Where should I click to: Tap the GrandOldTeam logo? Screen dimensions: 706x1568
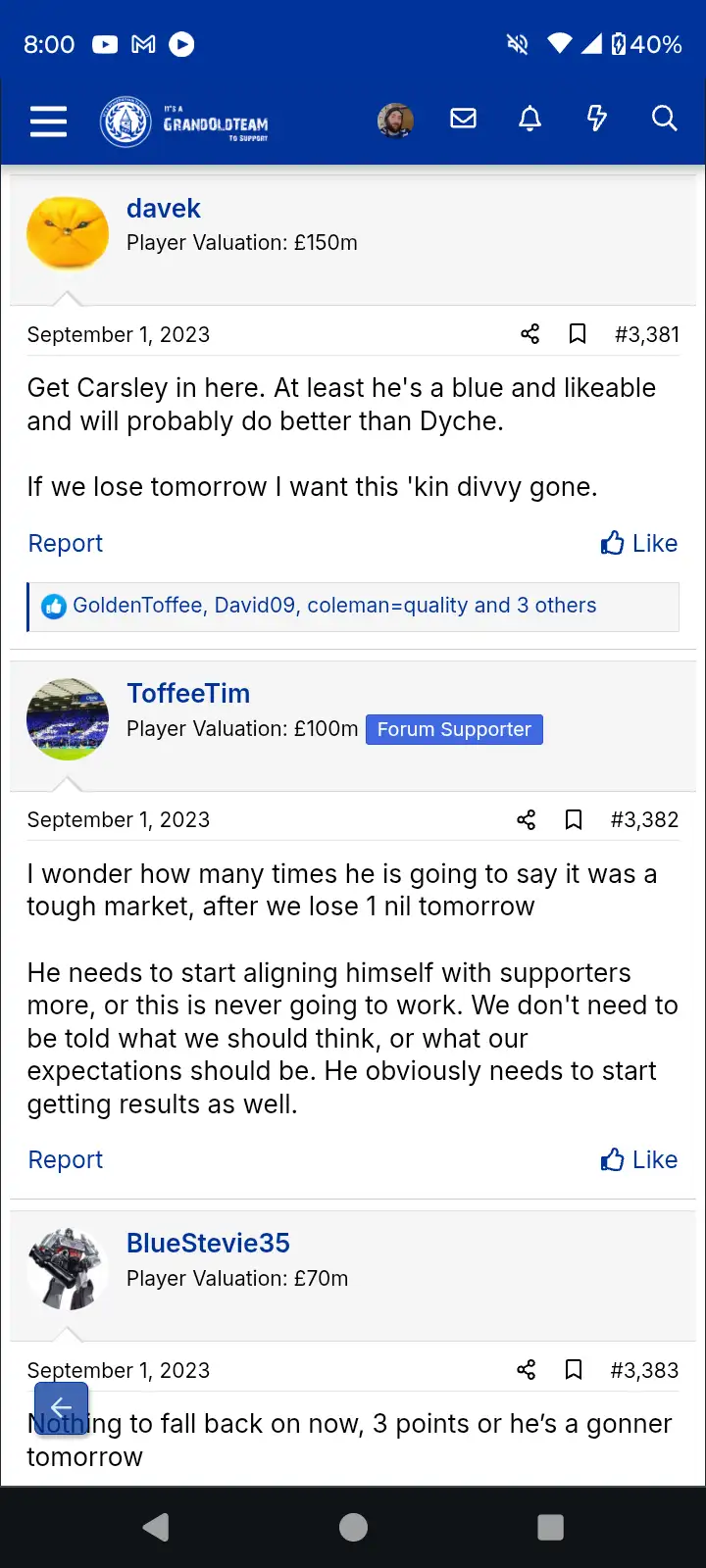pyautogui.click(x=184, y=122)
